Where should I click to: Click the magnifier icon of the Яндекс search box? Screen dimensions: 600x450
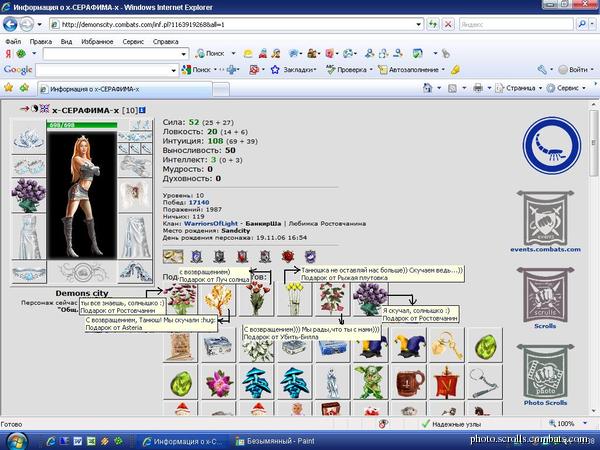coord(582,24)
